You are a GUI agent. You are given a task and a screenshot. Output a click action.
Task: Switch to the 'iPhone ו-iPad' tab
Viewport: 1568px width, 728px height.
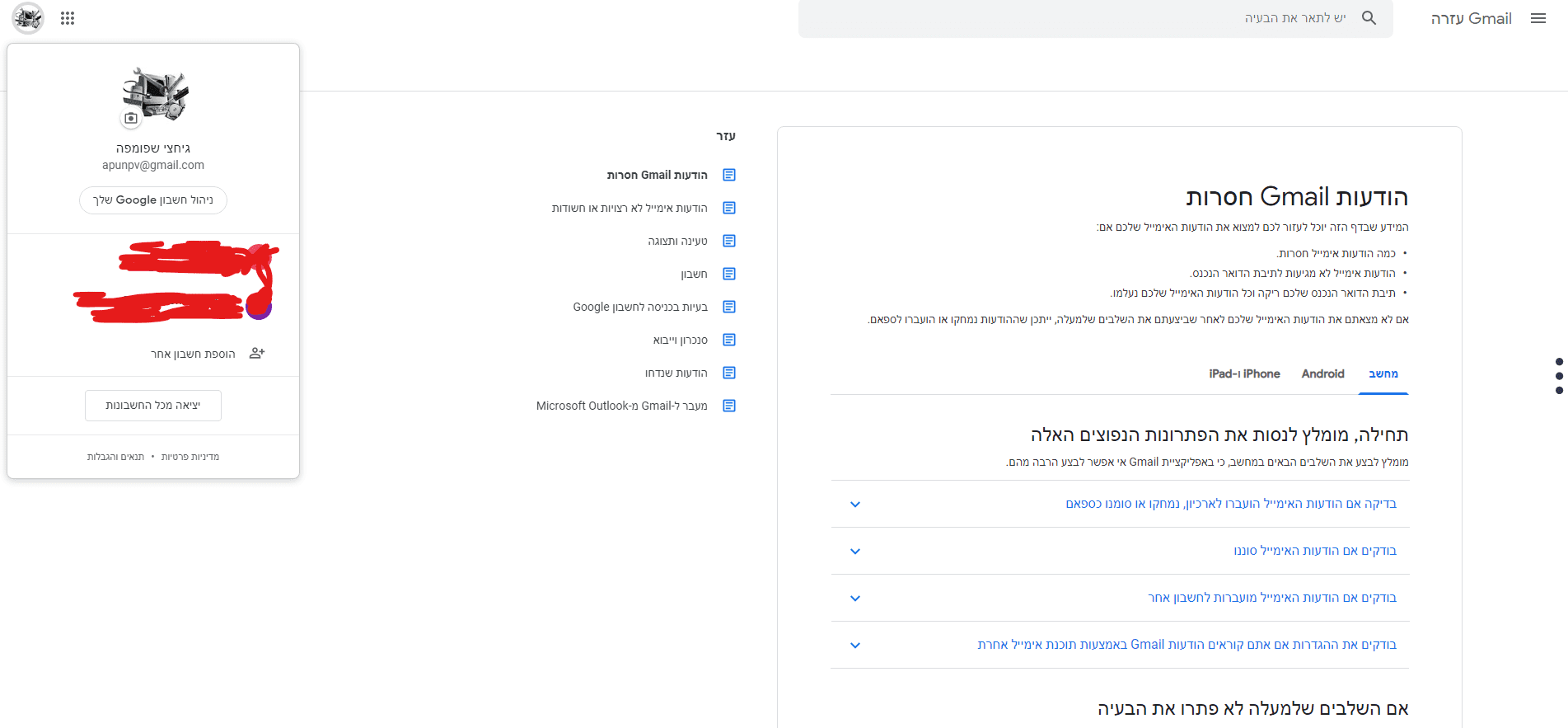tap(1244, 374)
